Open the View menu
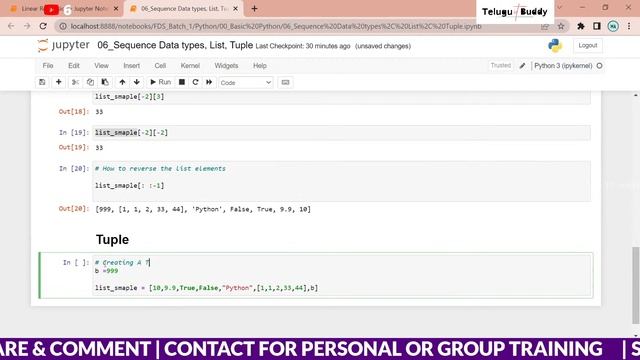 [101, 66]
